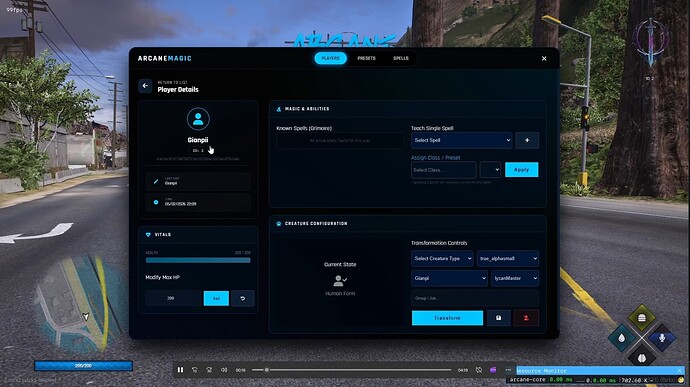690x387 pixels.
Task: Click the Set max HP button
Action: click(216, 299)
